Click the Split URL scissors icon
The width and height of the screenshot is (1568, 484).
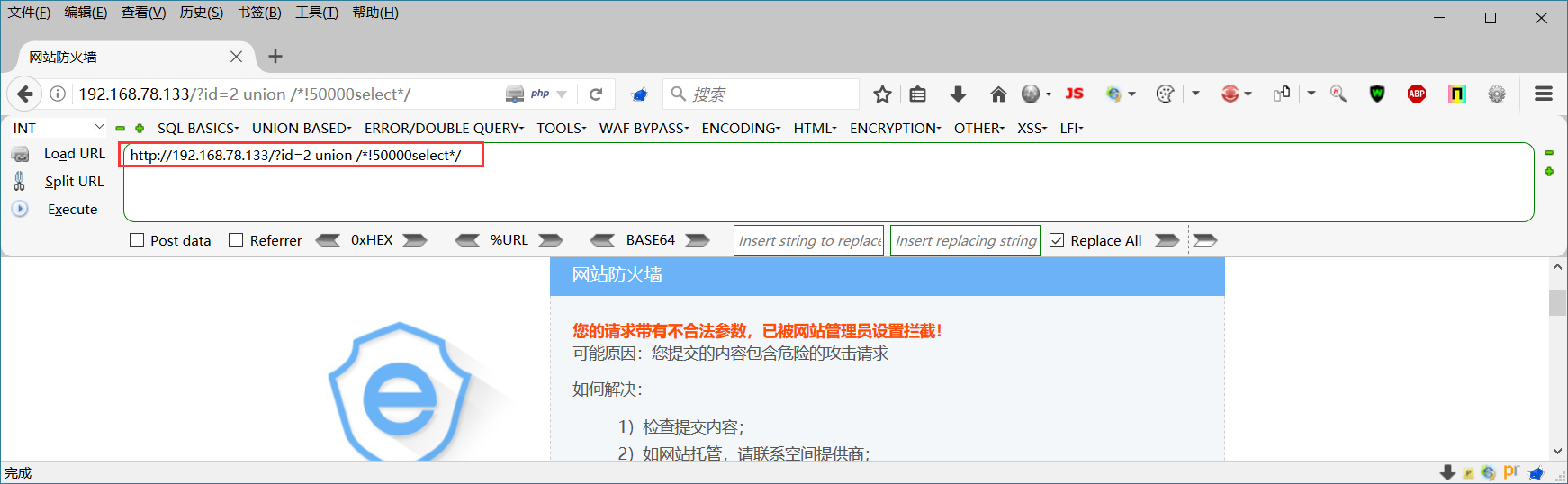pos(20,181)
